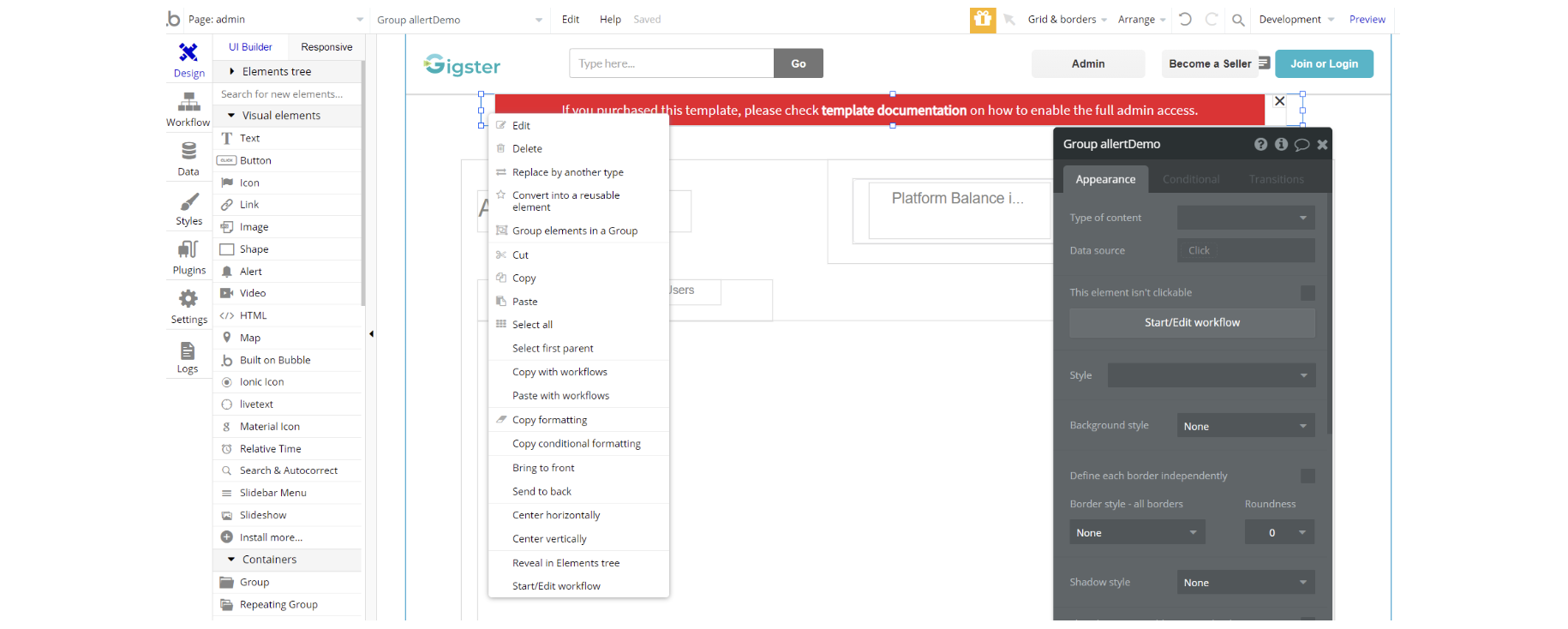The image size is (1568, 629).
Task: Click the Become a Seller button
Action: pyautogui.click(x=1210, y=63)
